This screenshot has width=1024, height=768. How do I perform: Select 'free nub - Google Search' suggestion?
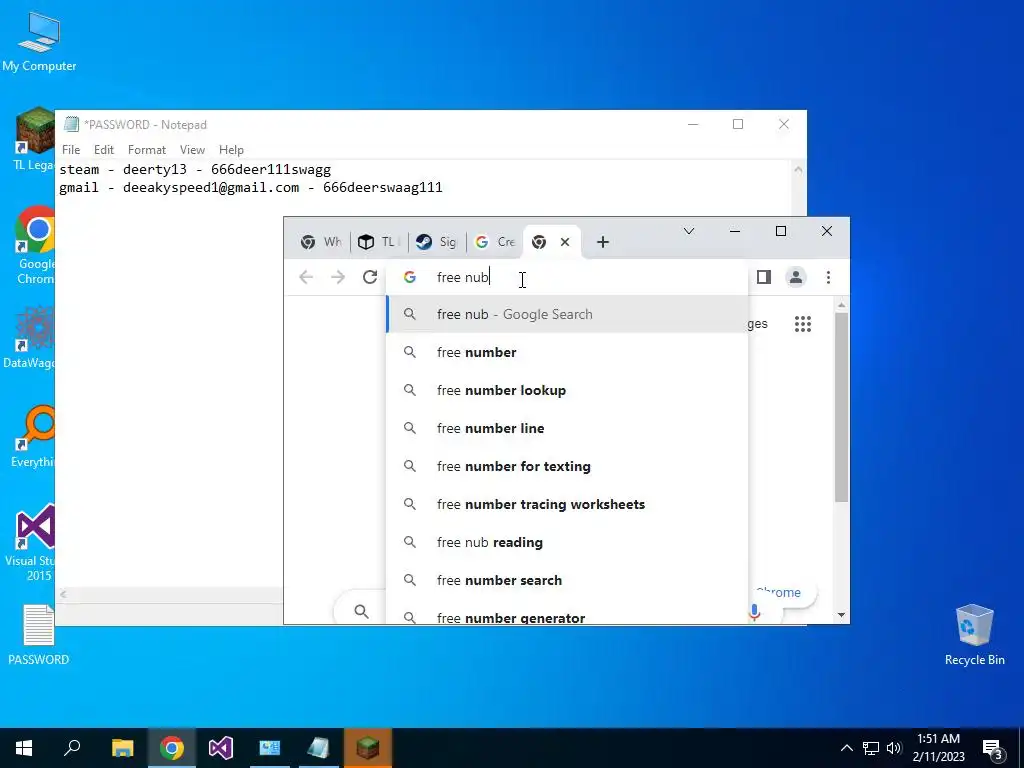click(567, 314)
